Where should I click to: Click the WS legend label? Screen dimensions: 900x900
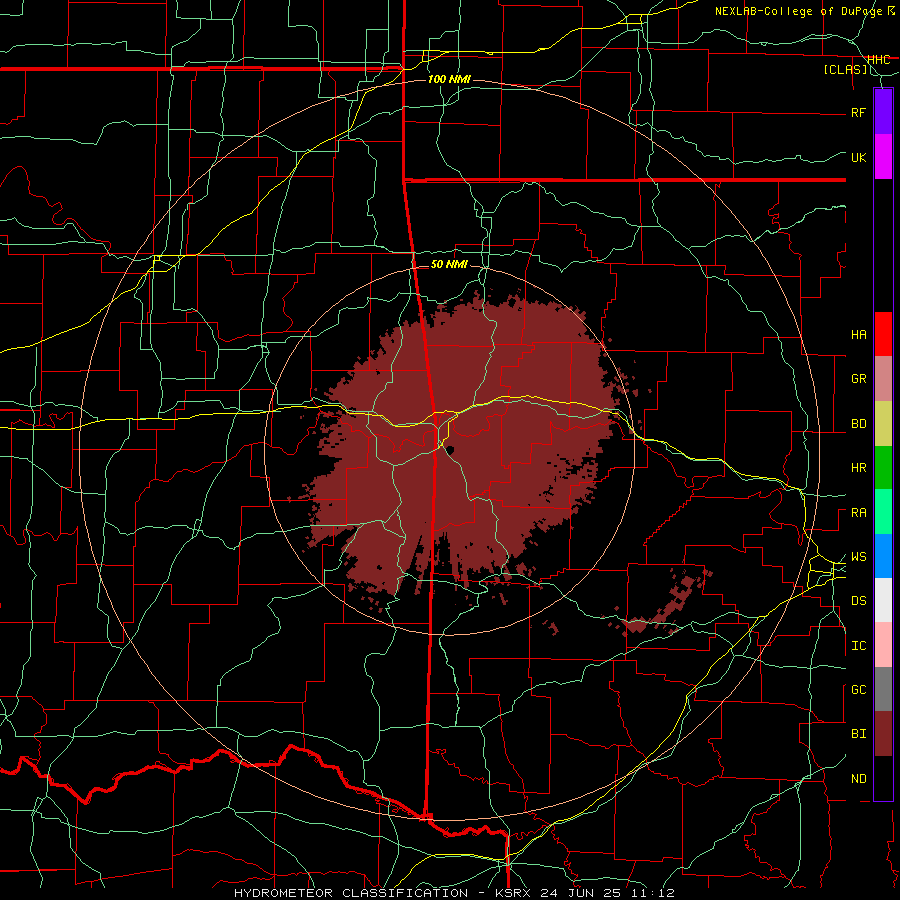tap(858, 557)
